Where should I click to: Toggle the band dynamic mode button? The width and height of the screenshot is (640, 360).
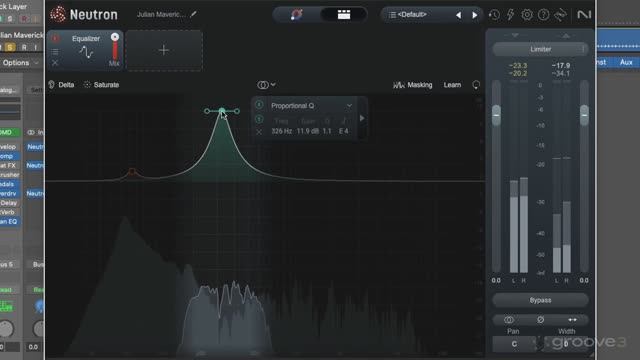click(259, 119)
